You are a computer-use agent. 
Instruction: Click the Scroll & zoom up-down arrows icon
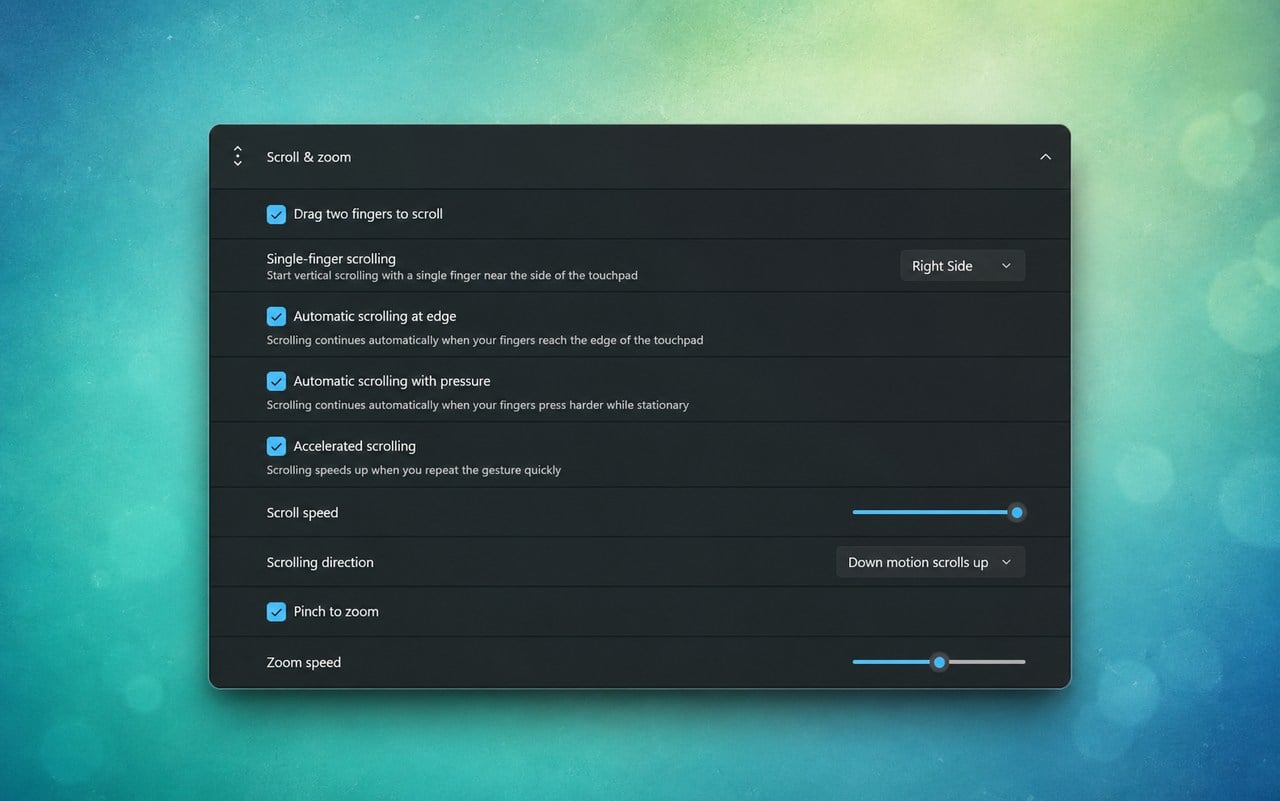point(238,156)
